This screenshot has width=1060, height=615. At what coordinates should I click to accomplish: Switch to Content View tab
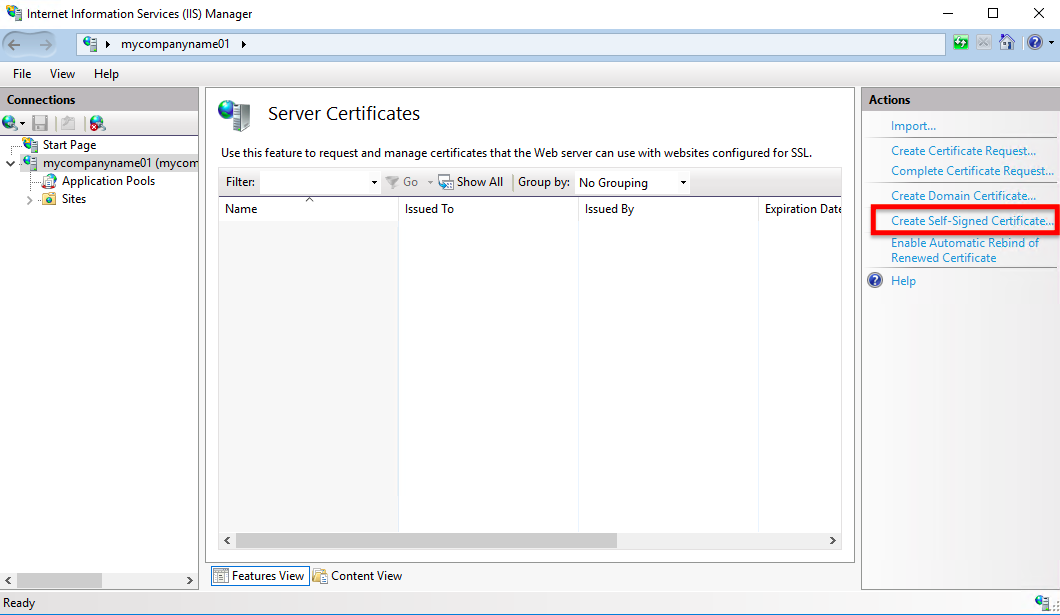(358, 576)
